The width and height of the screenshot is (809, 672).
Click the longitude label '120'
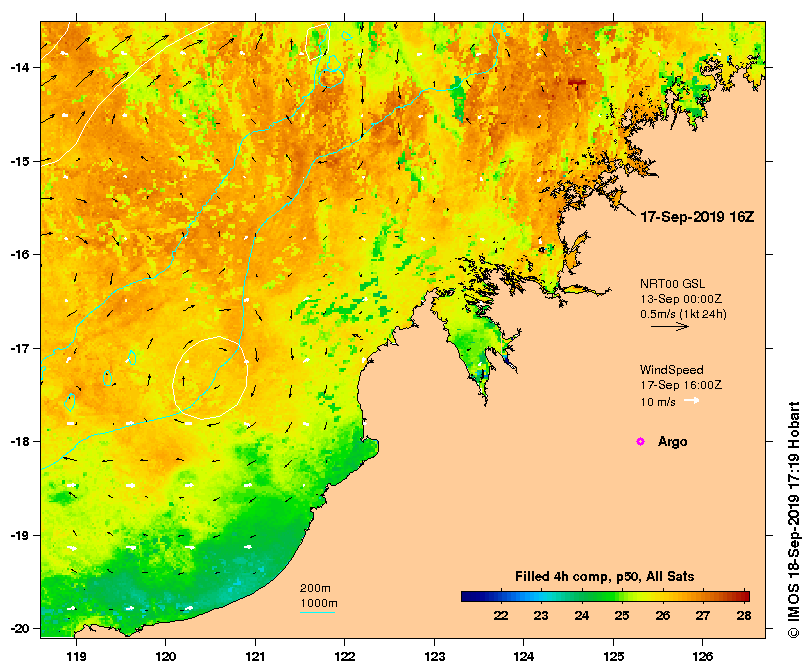[x=166, y=657]
